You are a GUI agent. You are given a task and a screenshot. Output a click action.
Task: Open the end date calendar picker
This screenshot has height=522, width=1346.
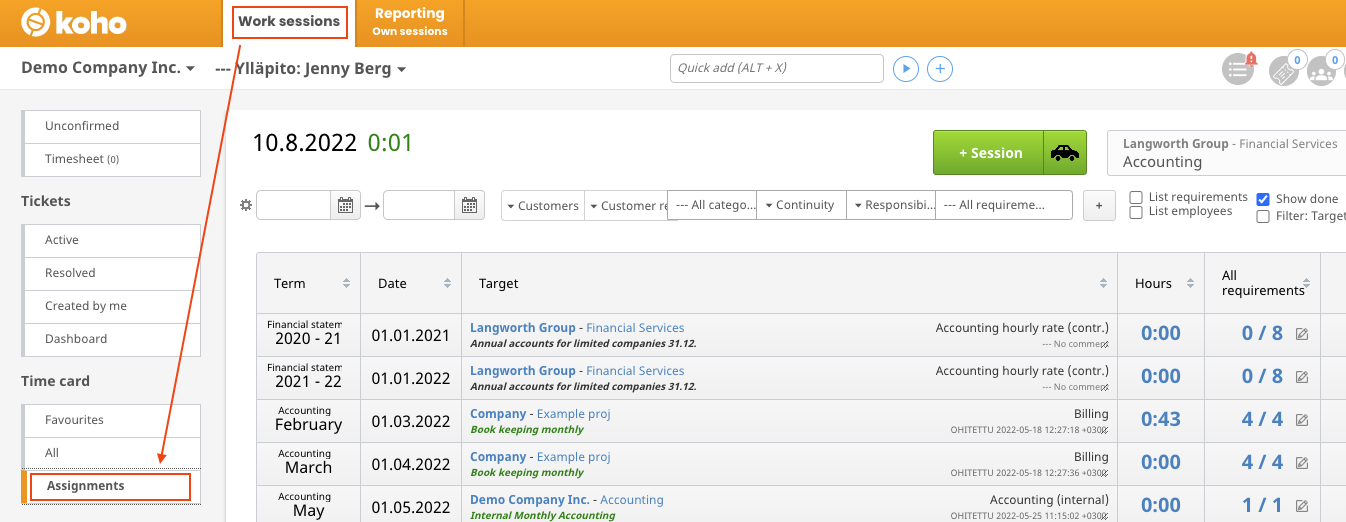pos(470,205)
